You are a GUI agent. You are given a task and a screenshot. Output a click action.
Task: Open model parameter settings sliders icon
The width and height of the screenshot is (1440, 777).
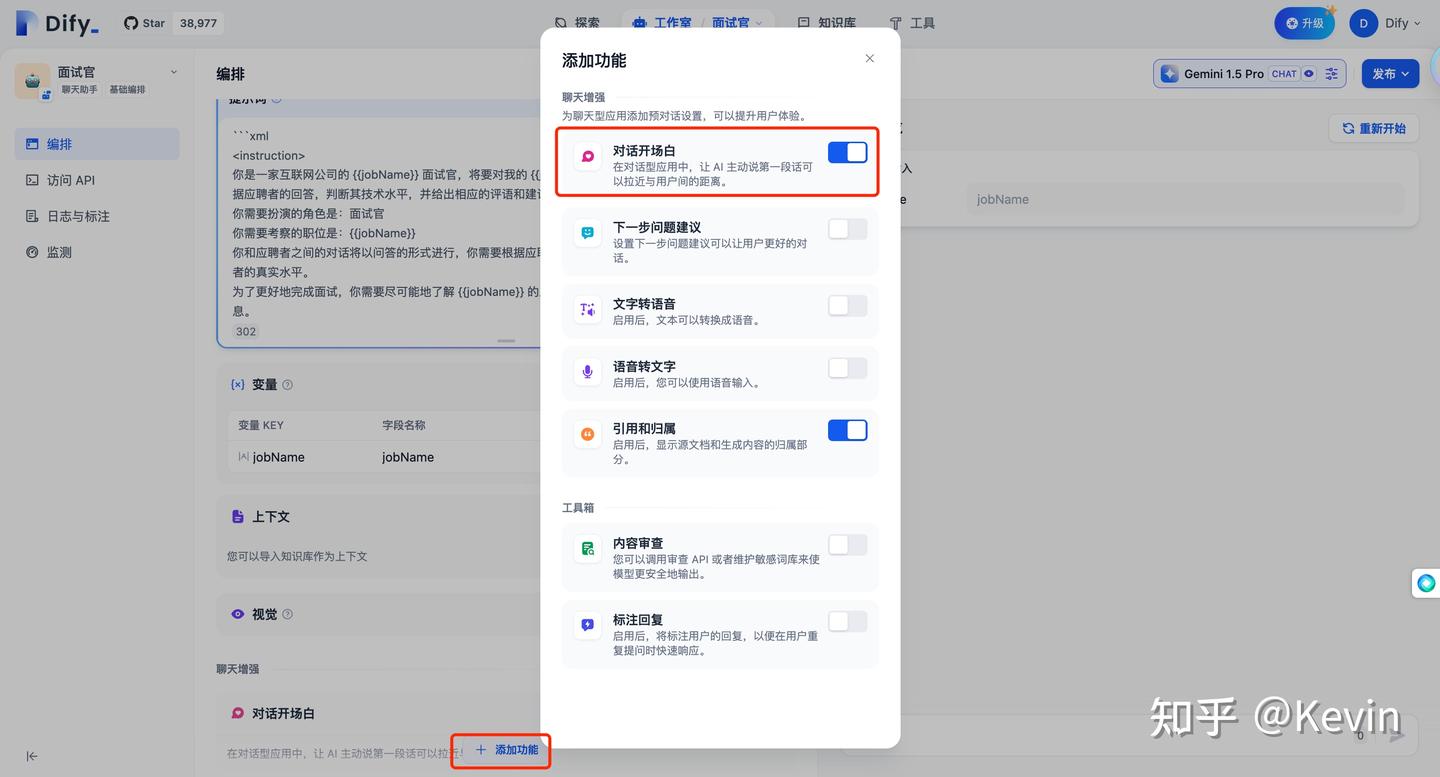1332,74
